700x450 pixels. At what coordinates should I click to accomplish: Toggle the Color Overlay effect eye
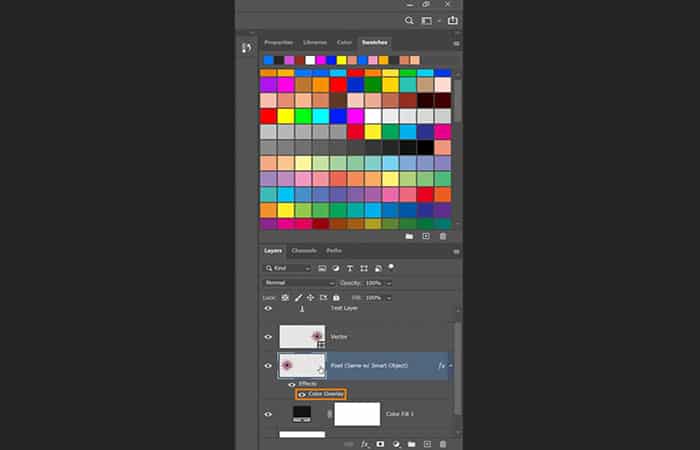(302, 394)
